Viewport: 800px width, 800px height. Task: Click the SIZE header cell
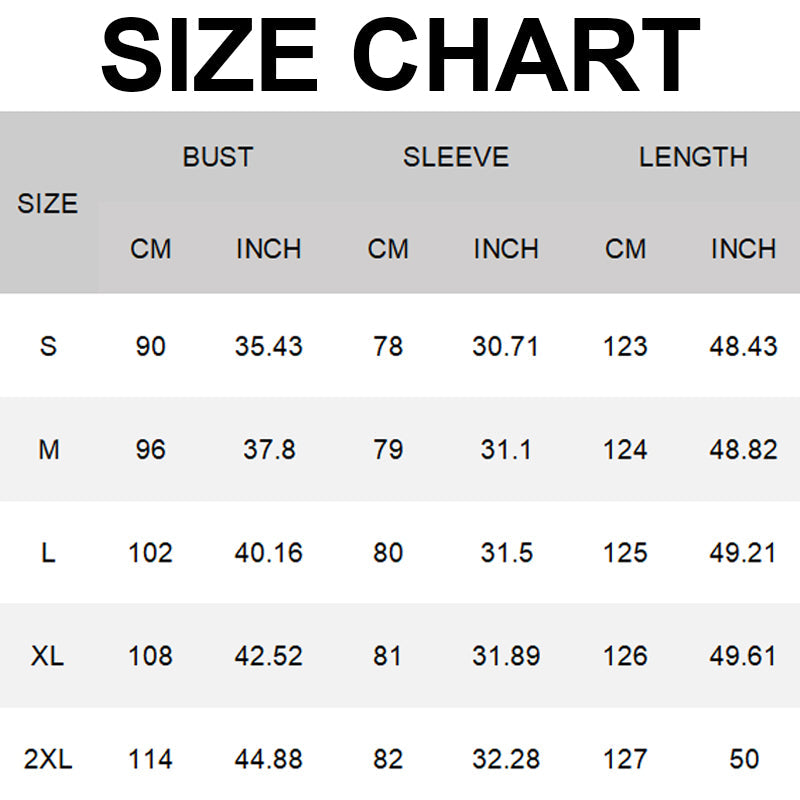click(x=48, y=204)
